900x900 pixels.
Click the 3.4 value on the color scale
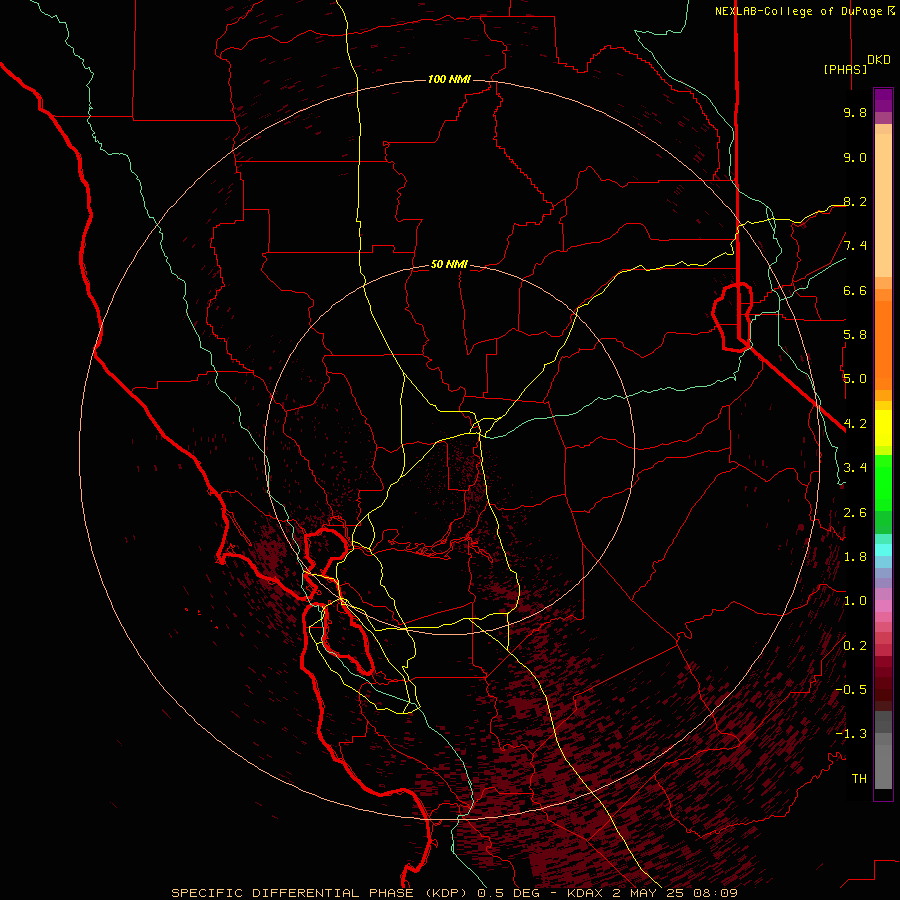[855, 468]
